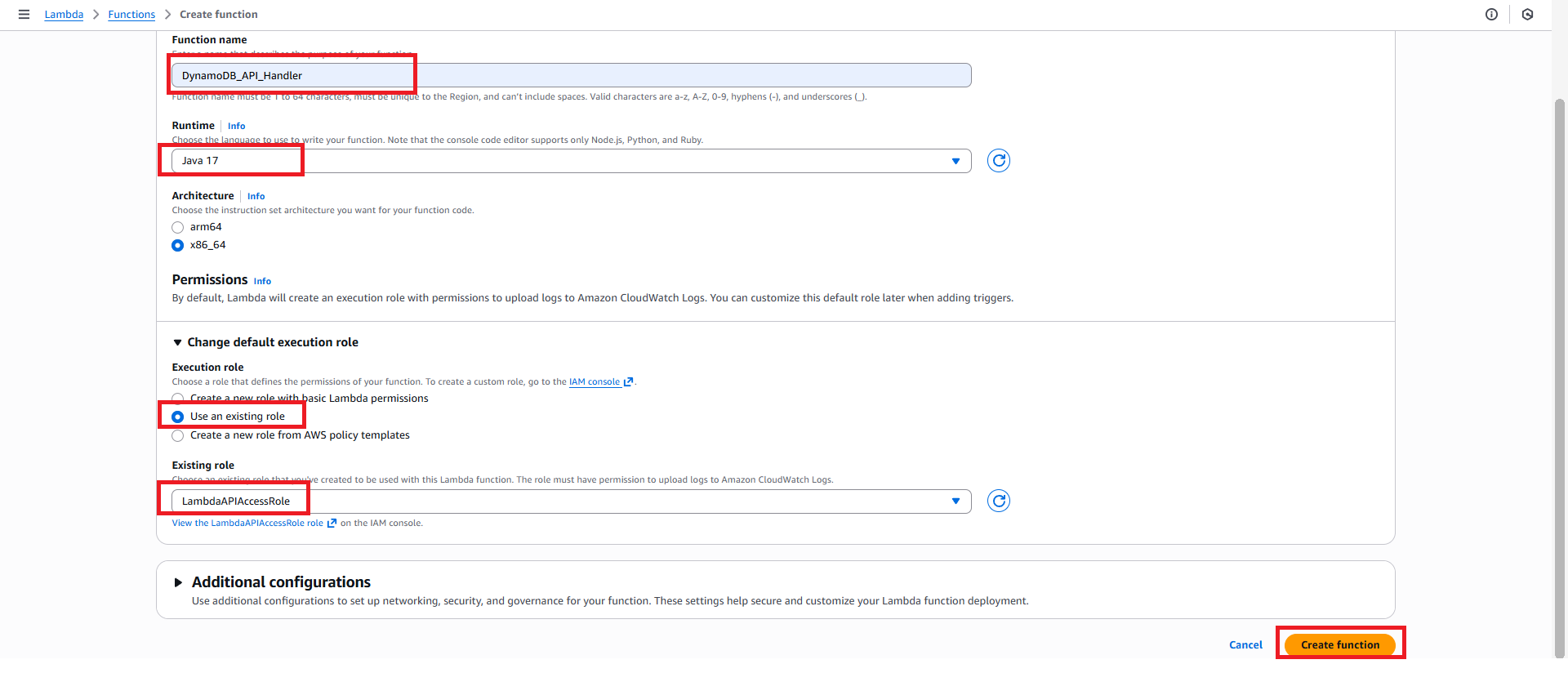Refresh the Existing role list
Image resolution: width=1568 pixels, height=673 pixels.
tap(998, 501)
